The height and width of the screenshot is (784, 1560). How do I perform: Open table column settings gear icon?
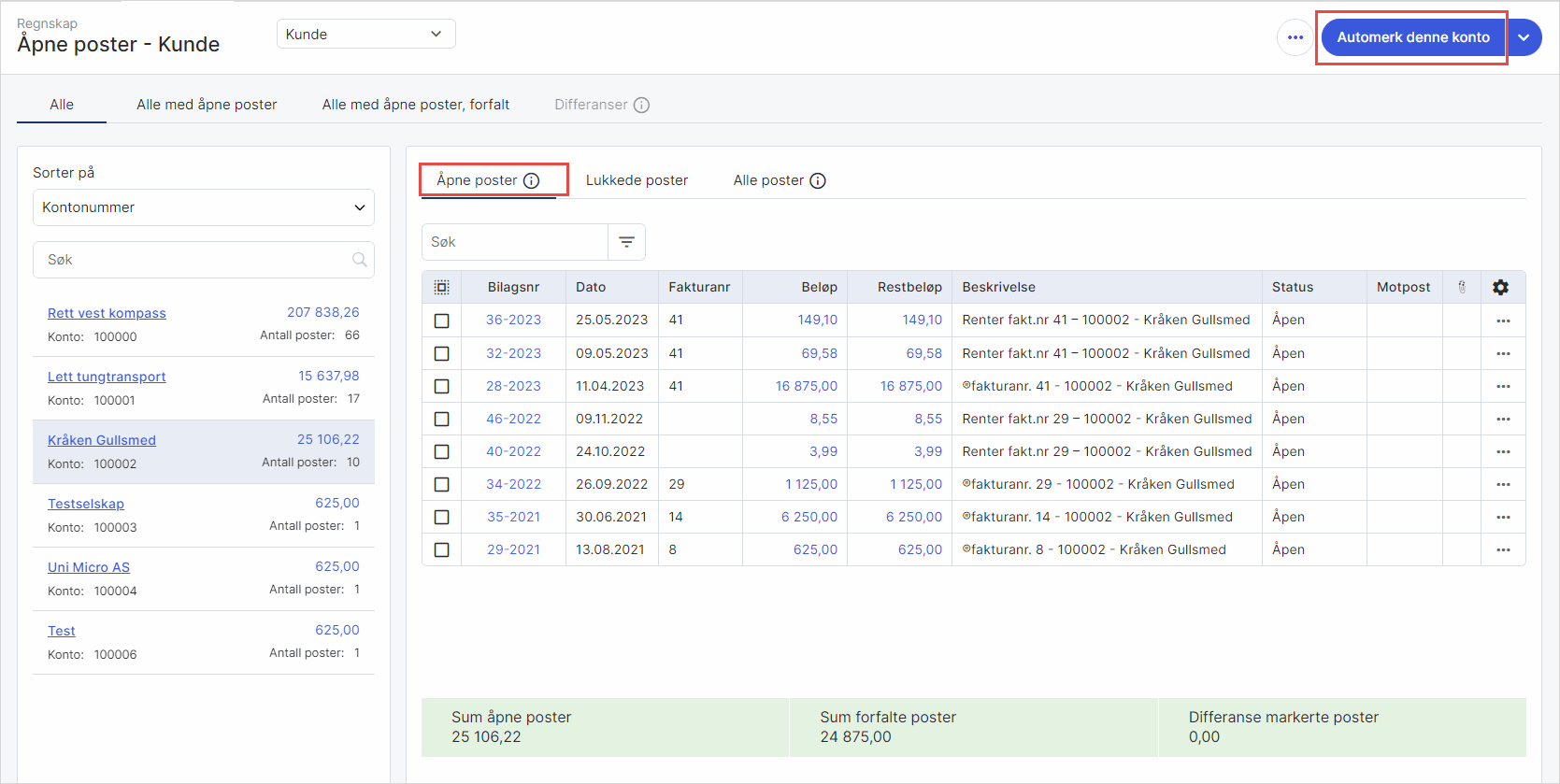tap(1500, 288)
